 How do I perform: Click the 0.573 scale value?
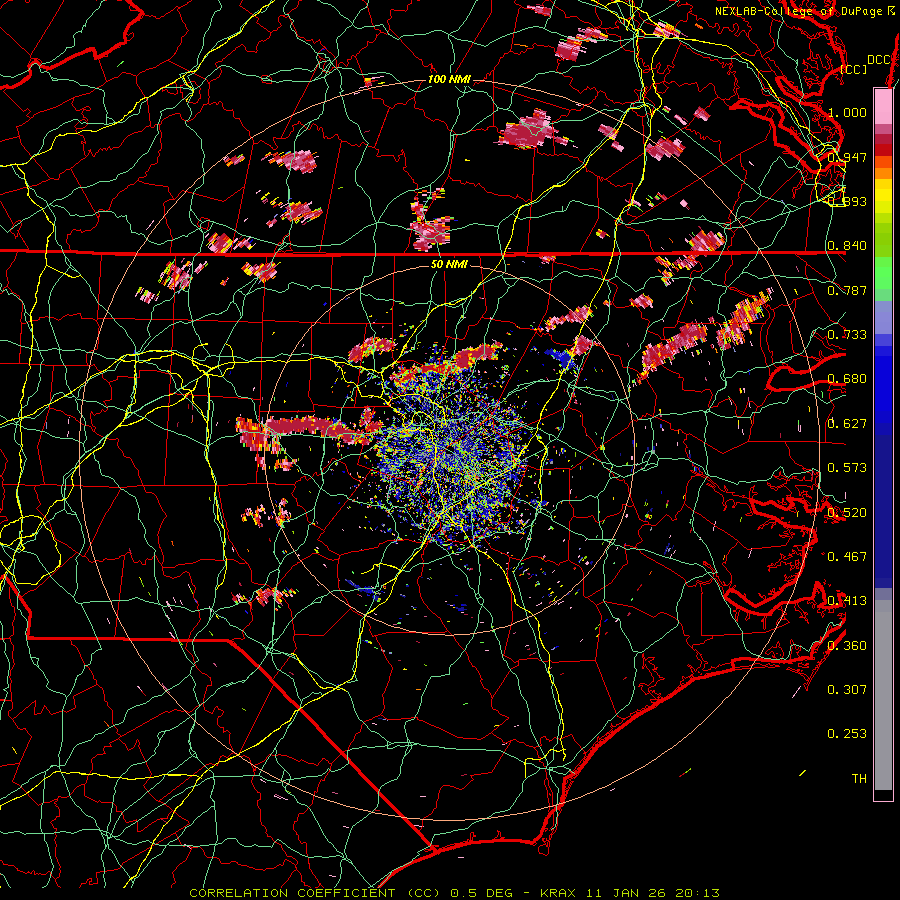click(x=847, y=468)
